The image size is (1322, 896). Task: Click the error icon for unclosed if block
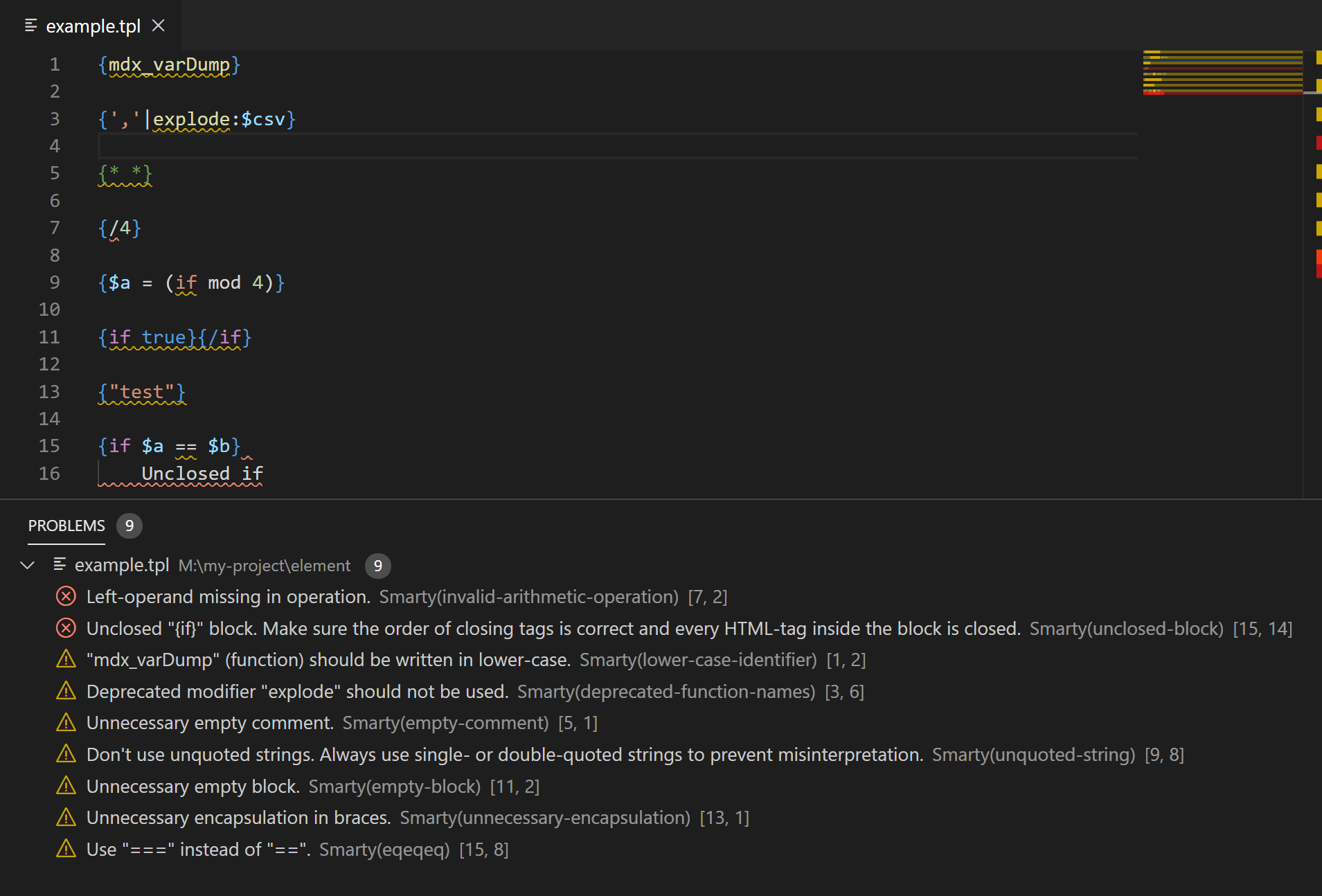tap(66, 628)
